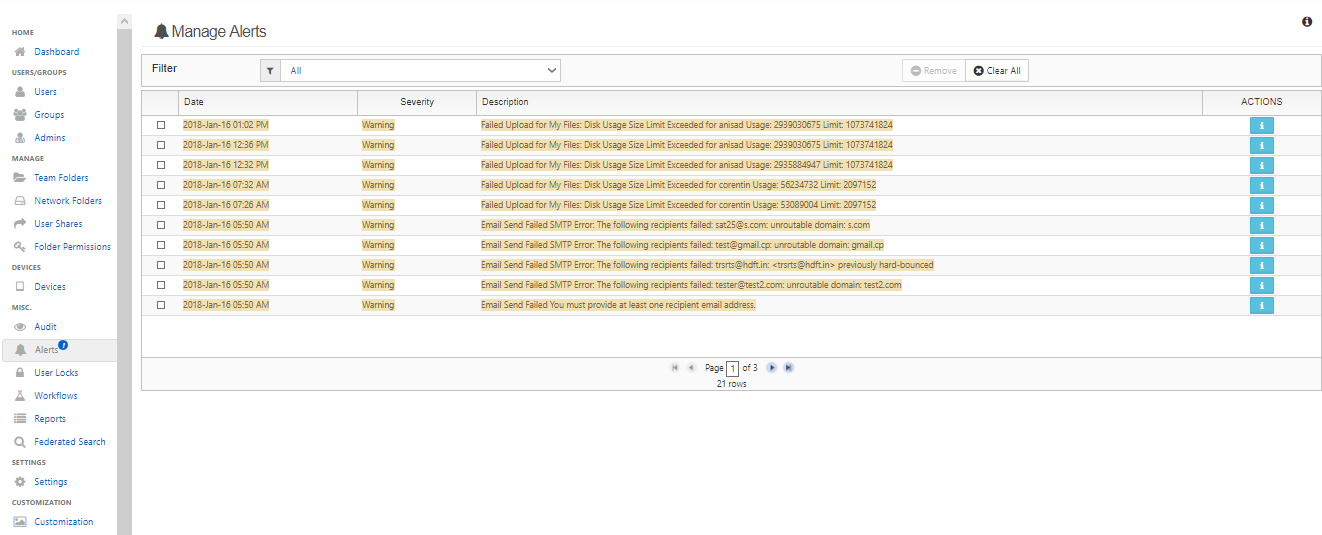Open Team Folders in the sidebar
Image resolution: width=1322 pixels, height=535 pixels.
[61, 178]
